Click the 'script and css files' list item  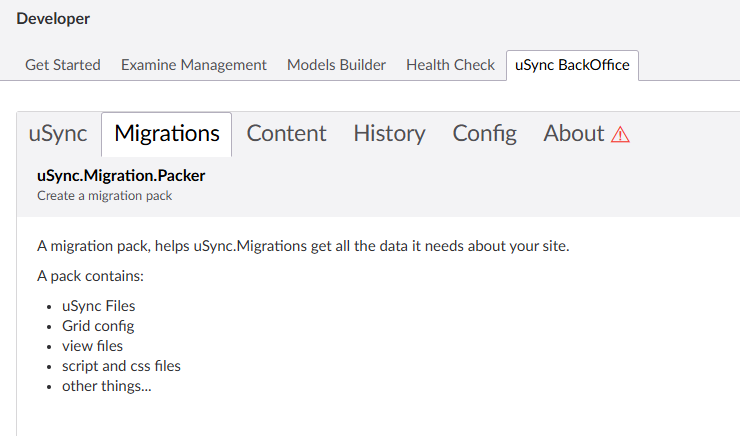[121, 366]
